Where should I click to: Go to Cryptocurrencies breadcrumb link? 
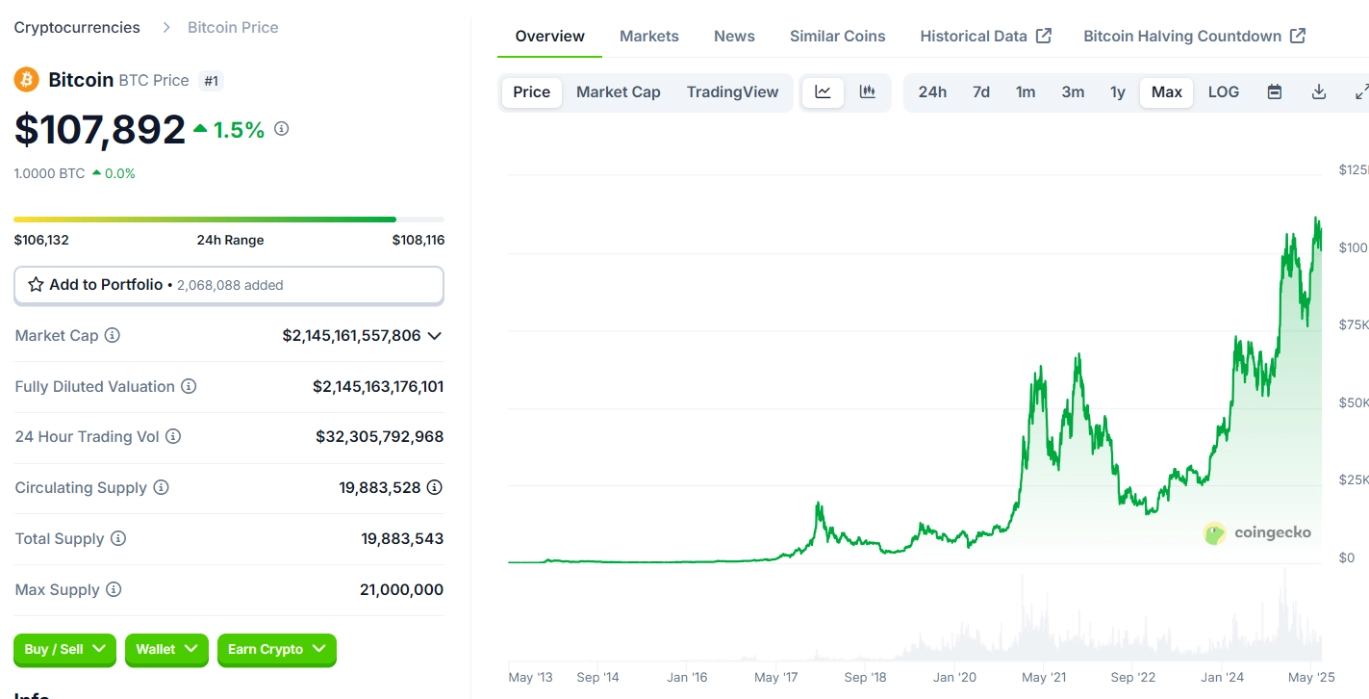77,28
